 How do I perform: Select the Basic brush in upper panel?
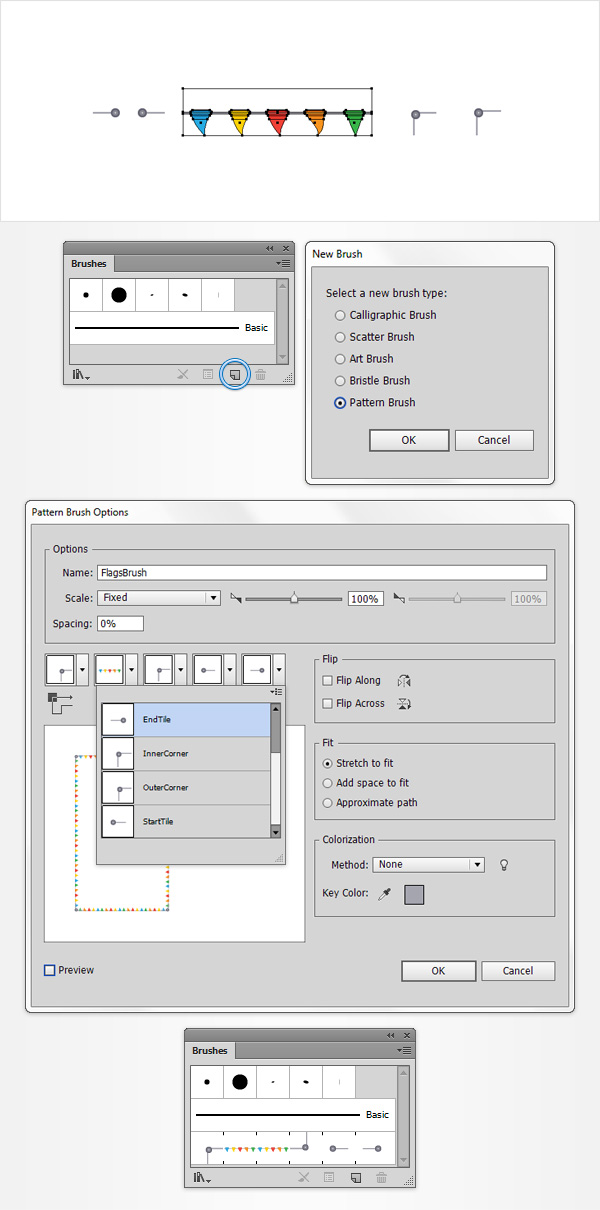172,328
